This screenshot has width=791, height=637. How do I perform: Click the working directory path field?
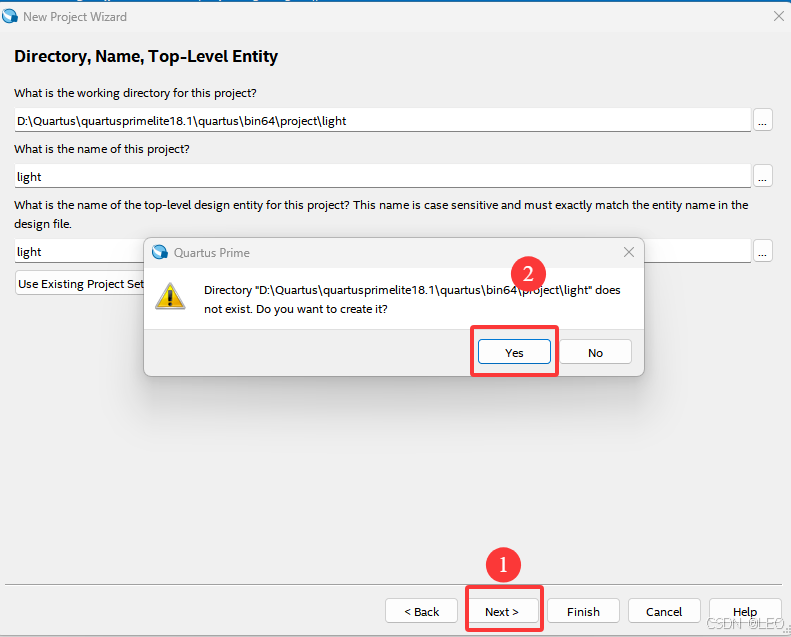coord(382,121)
